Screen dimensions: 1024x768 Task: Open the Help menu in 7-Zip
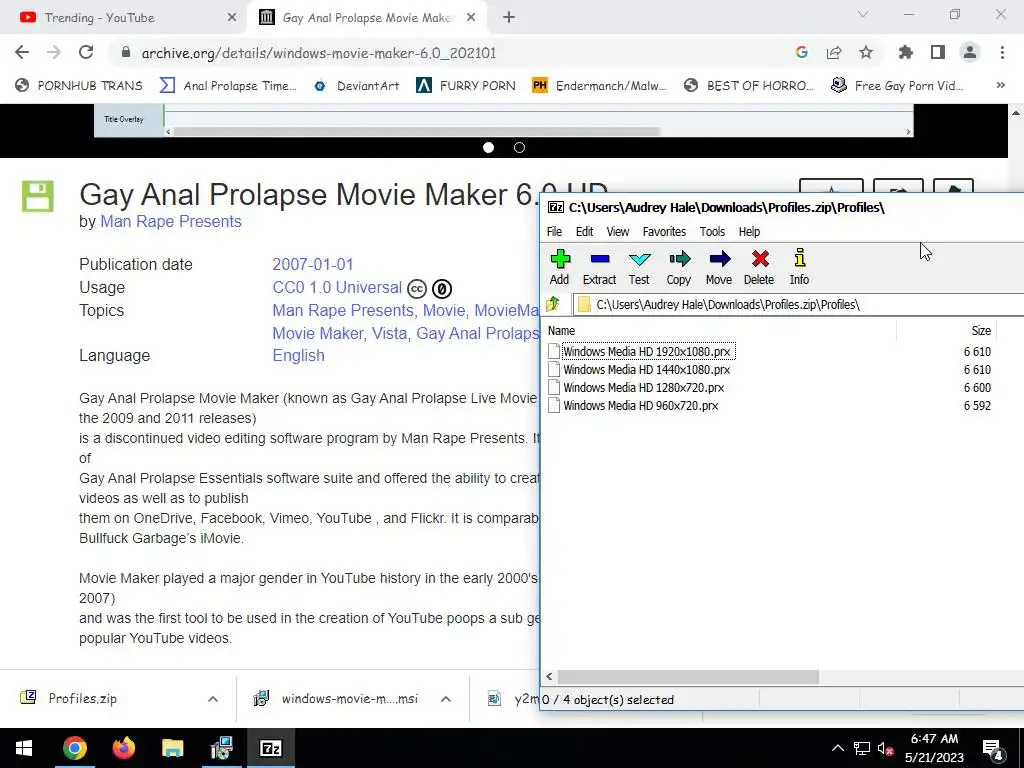pyautogui.click(x=749, y=231)
